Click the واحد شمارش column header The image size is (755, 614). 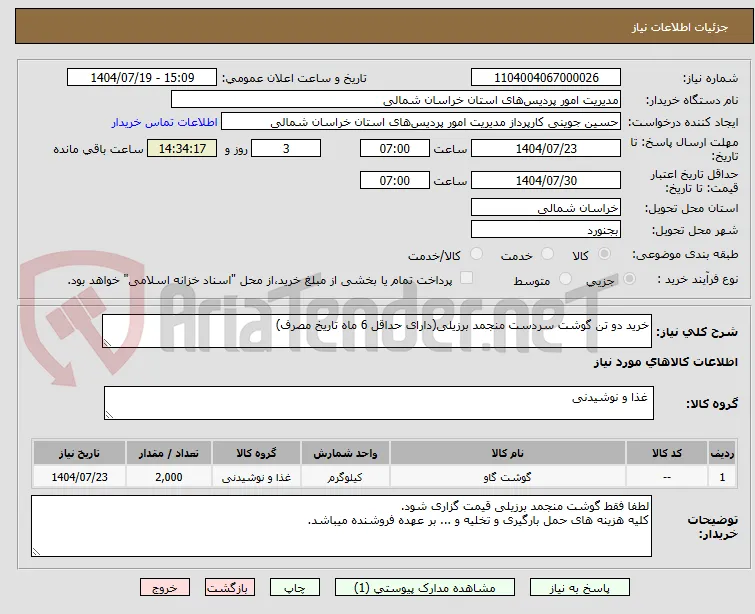pyautogui.click(x=345, y=453)
